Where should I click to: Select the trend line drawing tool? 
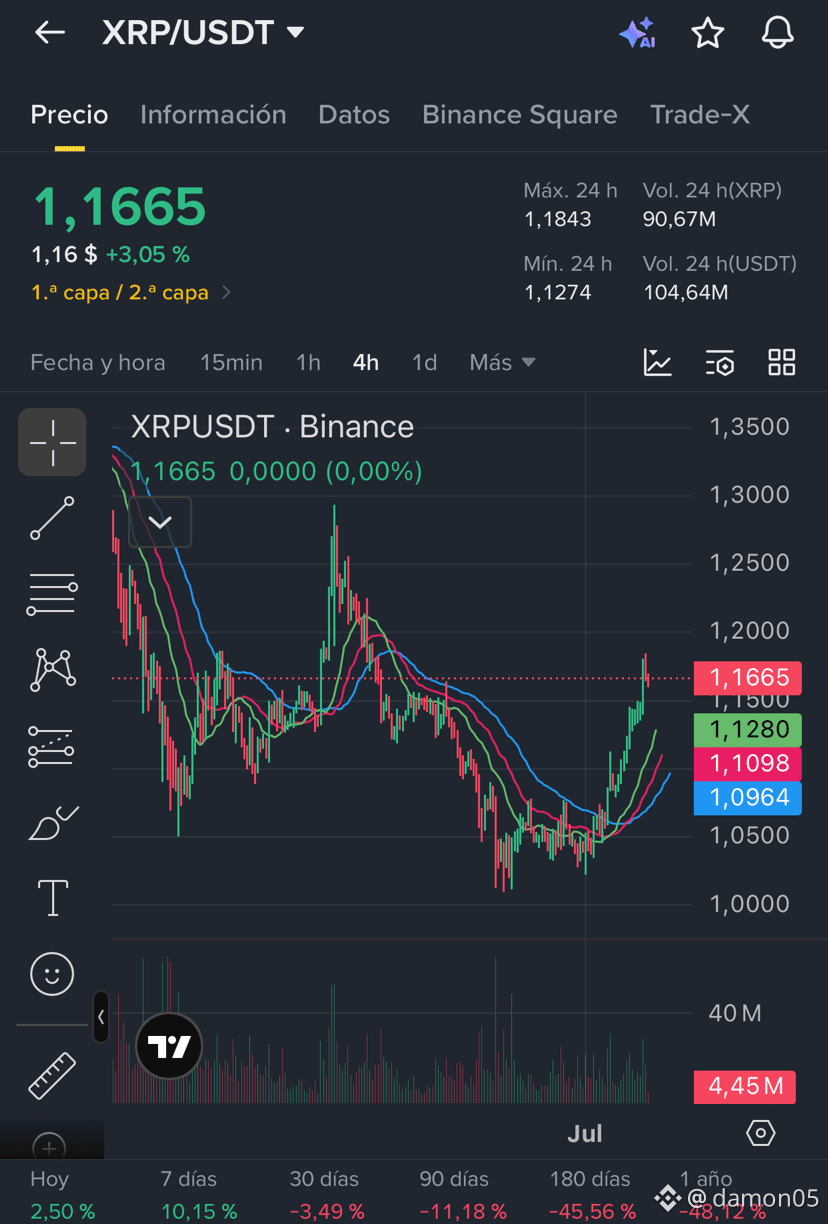[x=52, y=518]
